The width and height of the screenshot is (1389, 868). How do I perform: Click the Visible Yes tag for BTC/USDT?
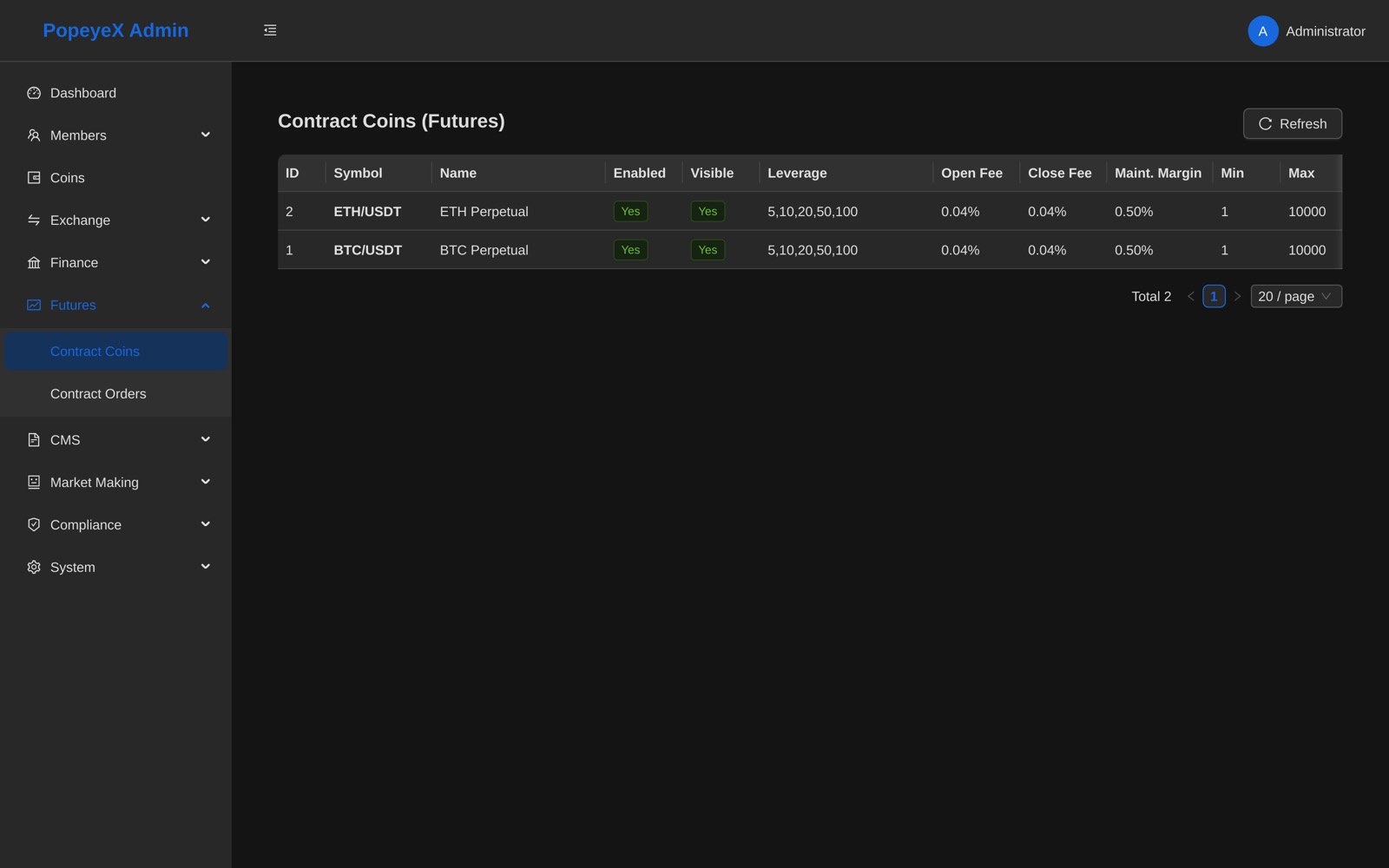[708, 250]
